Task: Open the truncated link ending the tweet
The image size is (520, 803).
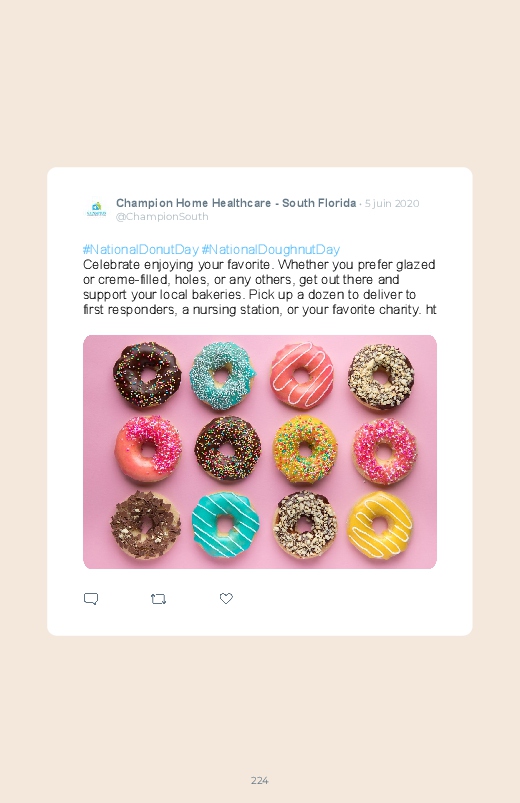Action: 431,309
